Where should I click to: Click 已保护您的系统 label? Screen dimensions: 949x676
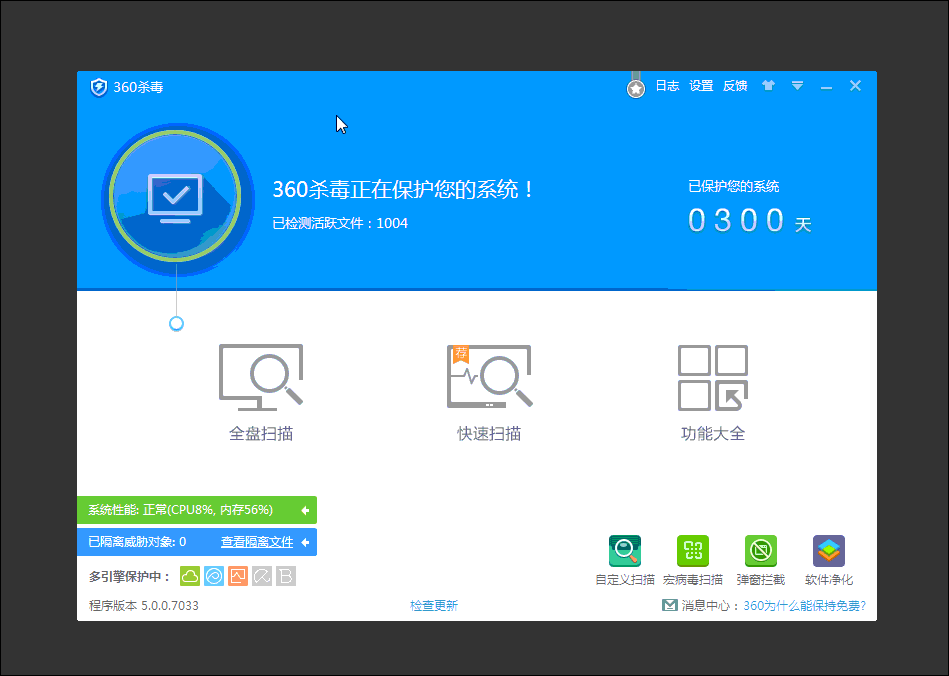(734, 186)
